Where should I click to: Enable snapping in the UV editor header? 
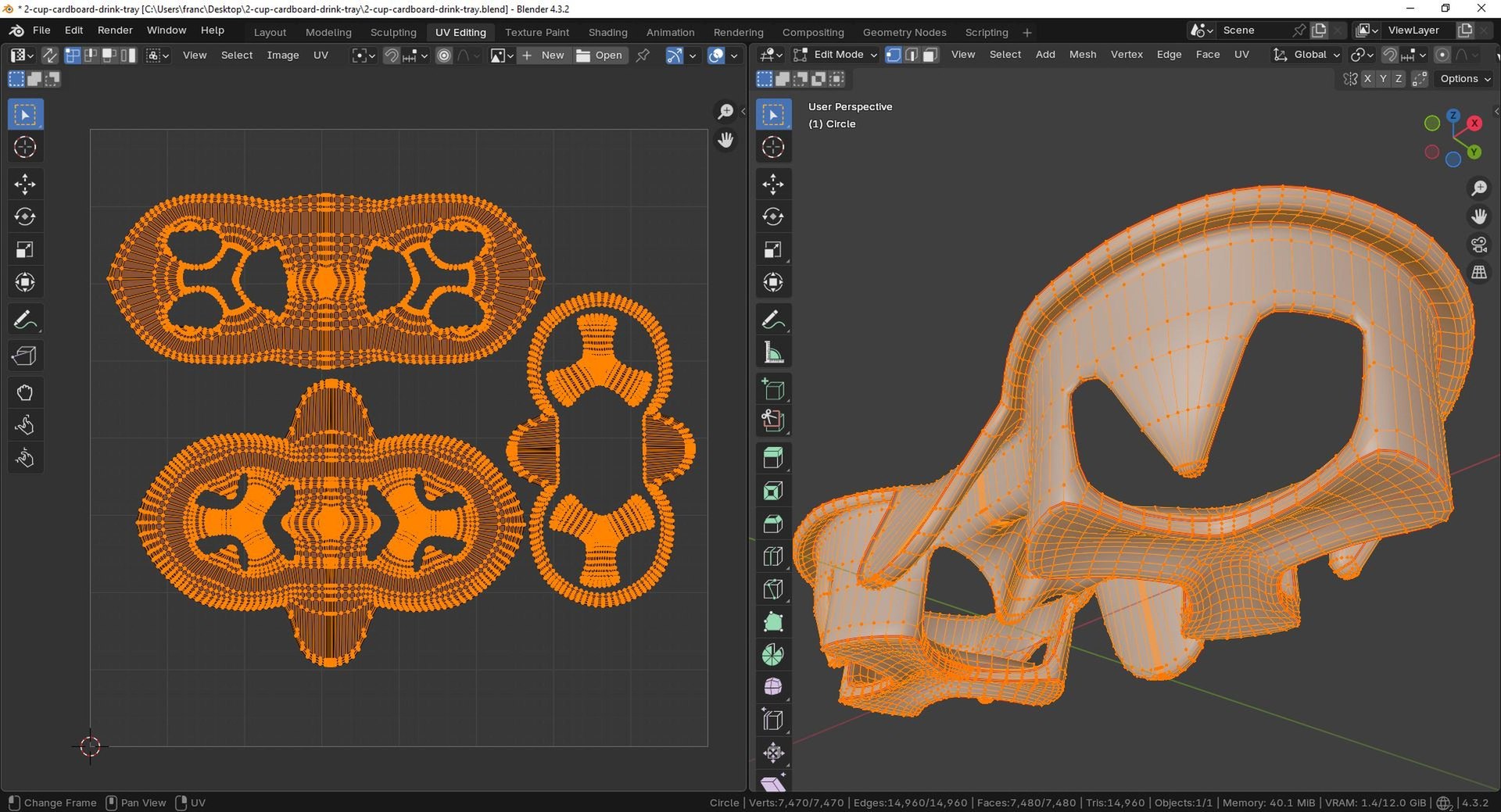[x=392, y=55]
